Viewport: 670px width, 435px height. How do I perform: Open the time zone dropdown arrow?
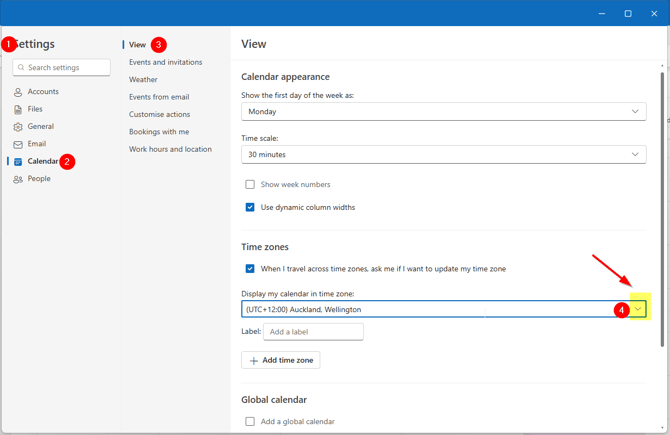(x=638, y=310)
